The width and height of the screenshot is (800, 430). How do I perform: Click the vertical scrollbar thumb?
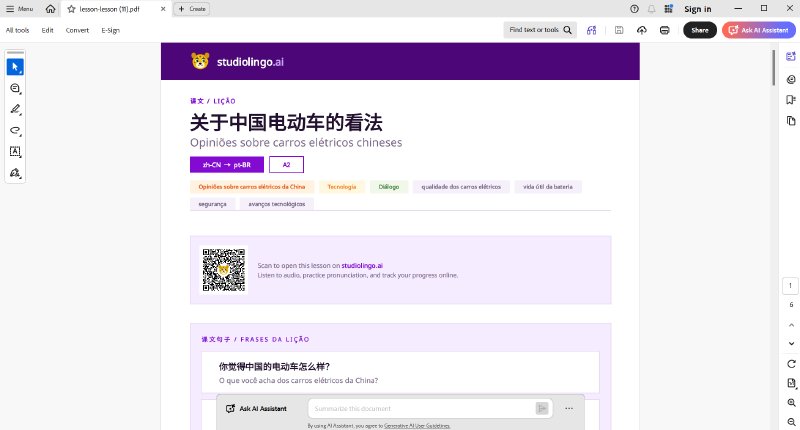(774, 67)
